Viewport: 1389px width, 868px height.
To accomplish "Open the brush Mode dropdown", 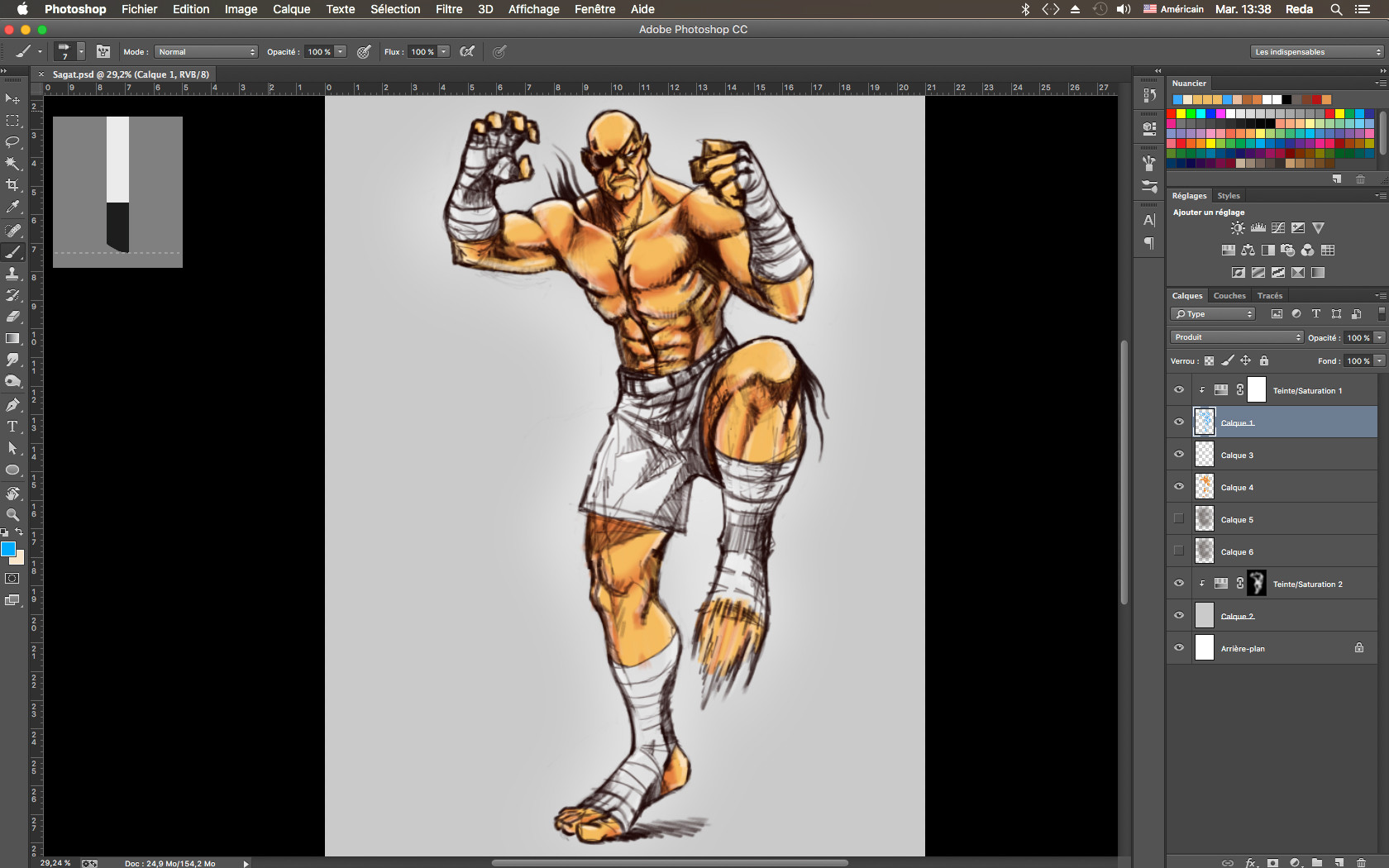I will tap(206, 52).
